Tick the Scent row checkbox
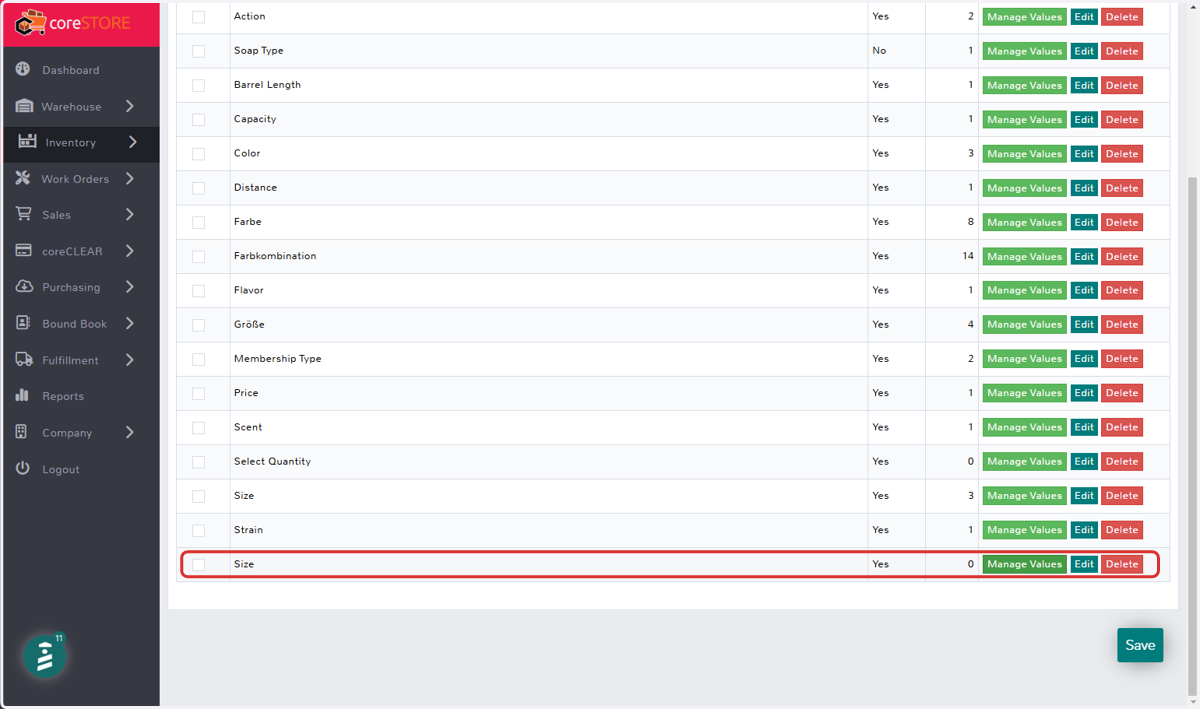The height and width of the screenshot is (709, 1200). tap(198, 427)
